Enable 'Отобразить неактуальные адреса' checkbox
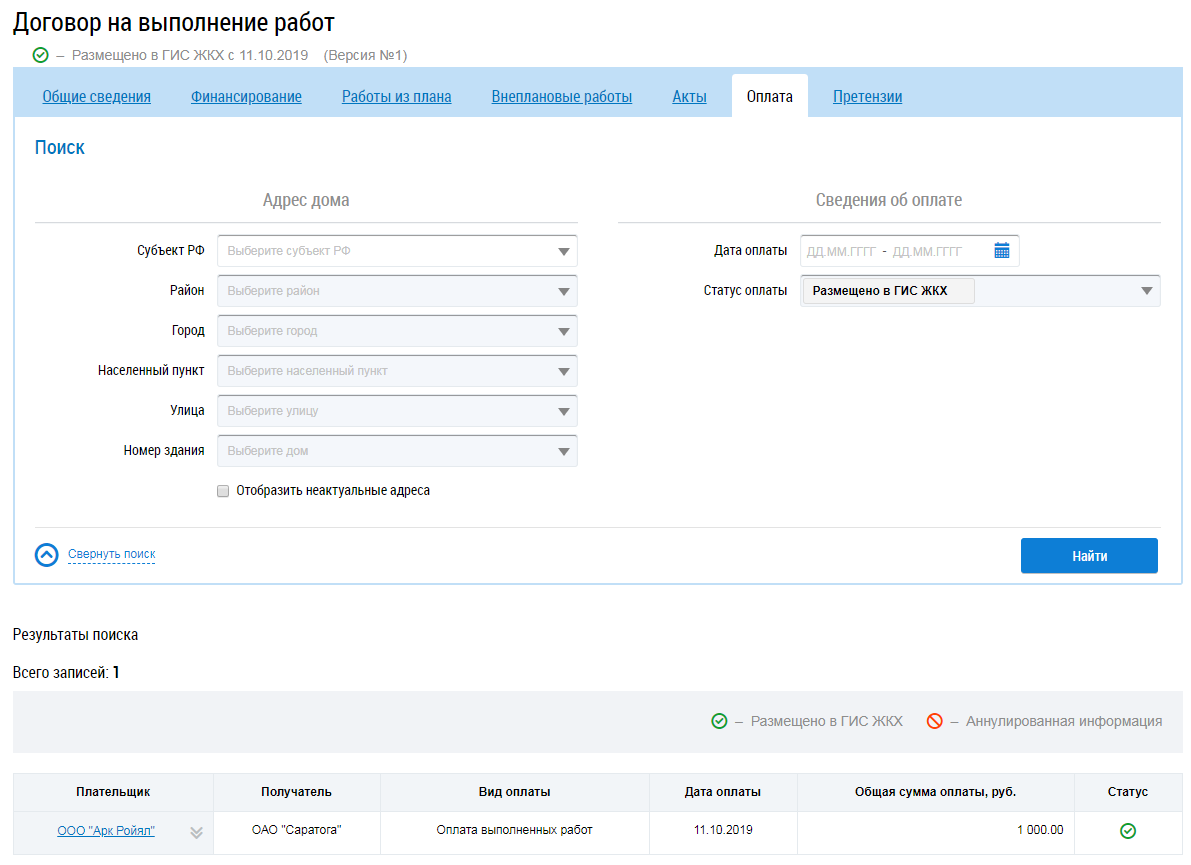 tap(223, 491)
